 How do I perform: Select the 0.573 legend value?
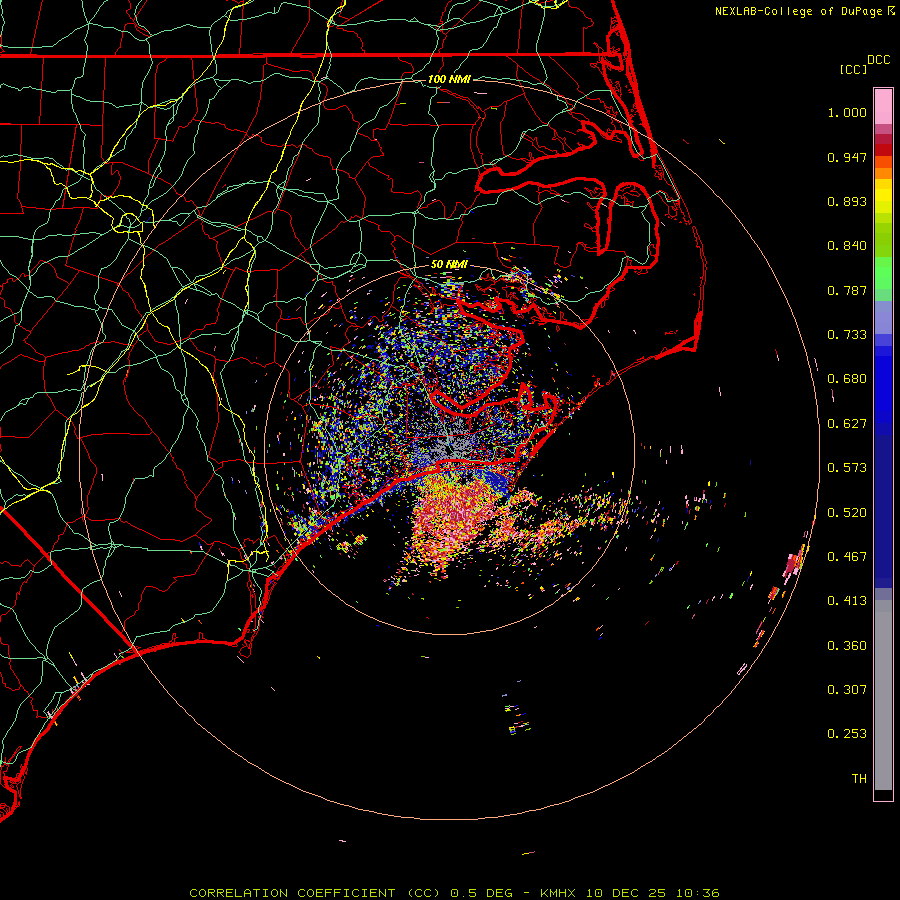pos(847,468)
